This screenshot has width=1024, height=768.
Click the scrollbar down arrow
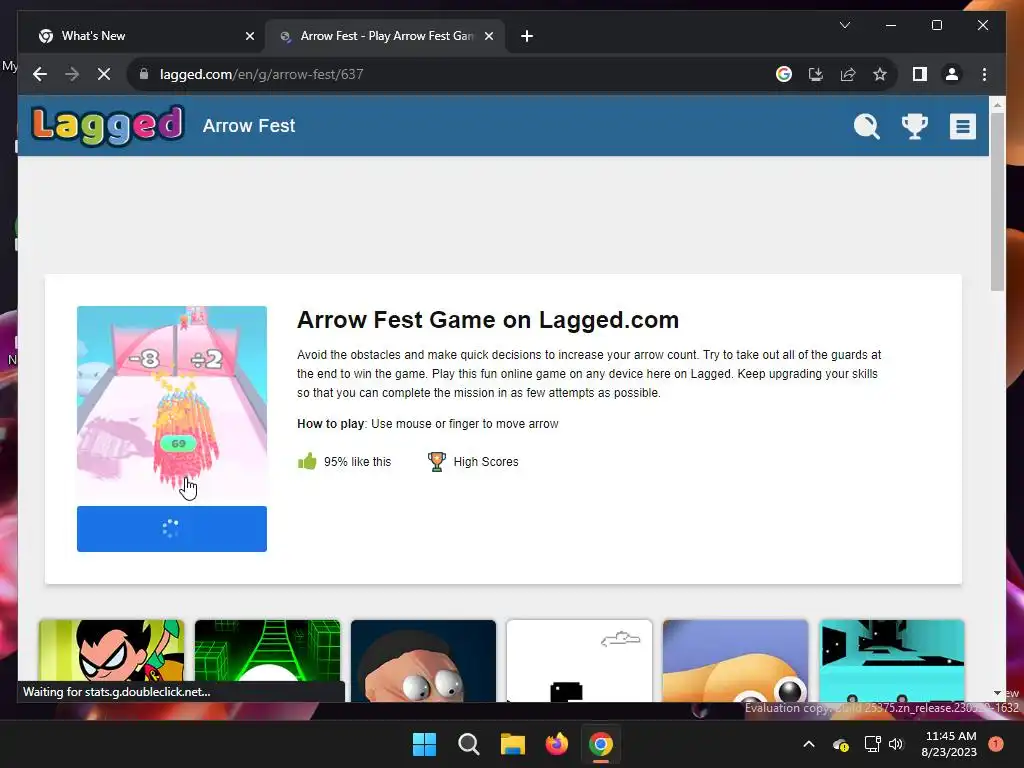pyautogui.click(x=997, y=693)
